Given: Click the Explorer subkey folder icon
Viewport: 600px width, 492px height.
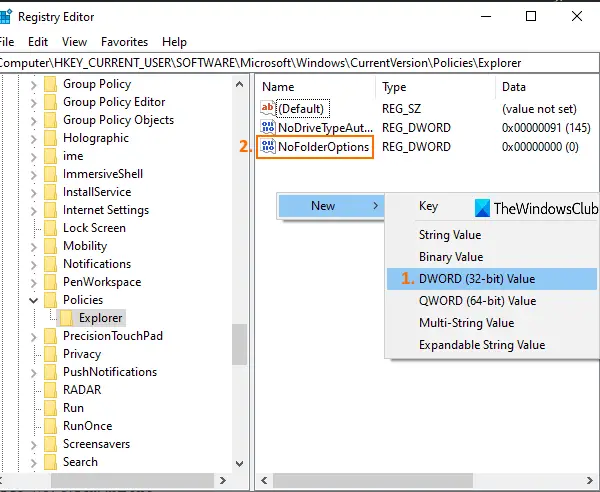Looking at the screenshot, I should (67, 318).
